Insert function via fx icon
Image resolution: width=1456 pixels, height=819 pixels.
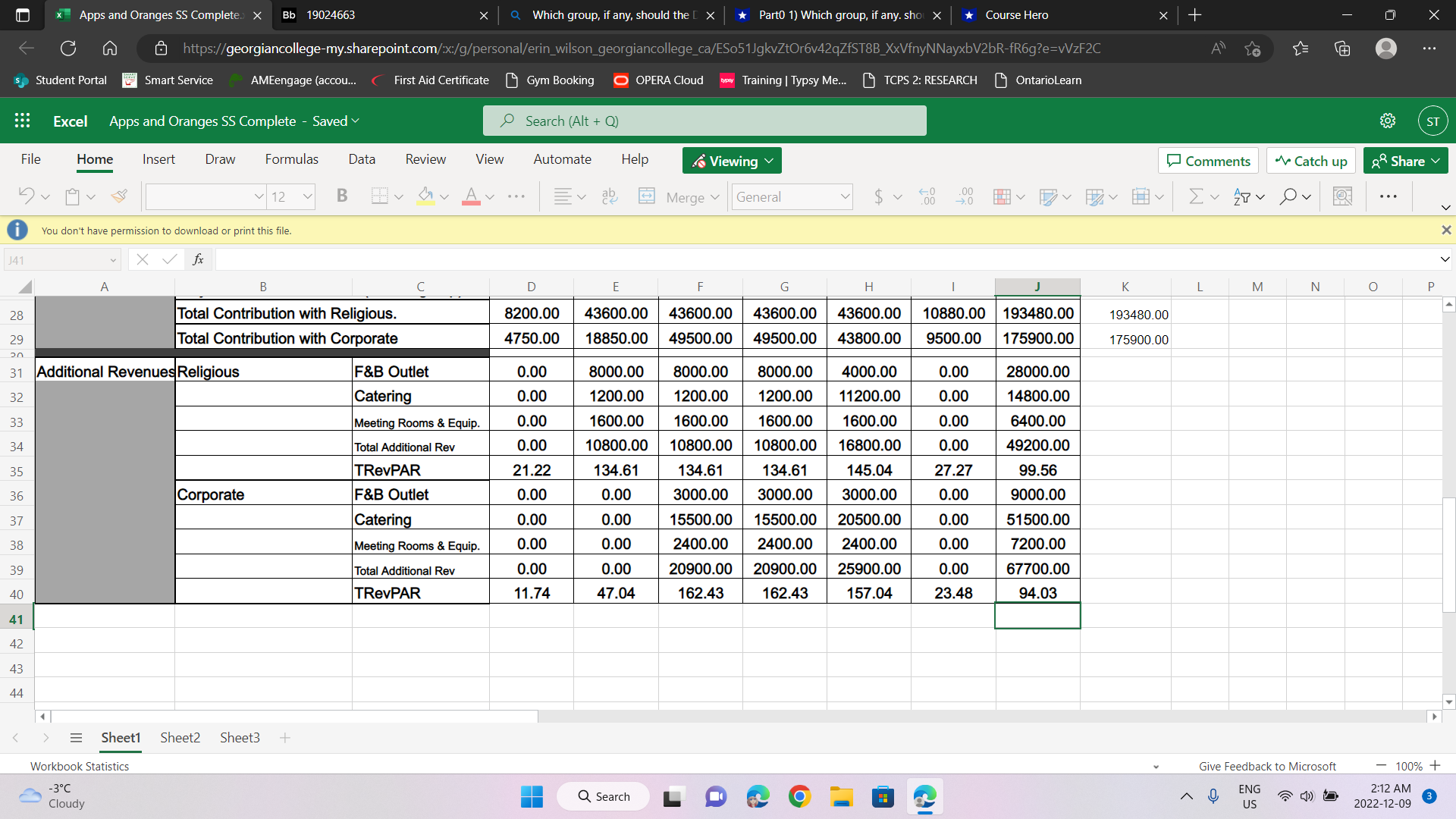tap(198, 259)
